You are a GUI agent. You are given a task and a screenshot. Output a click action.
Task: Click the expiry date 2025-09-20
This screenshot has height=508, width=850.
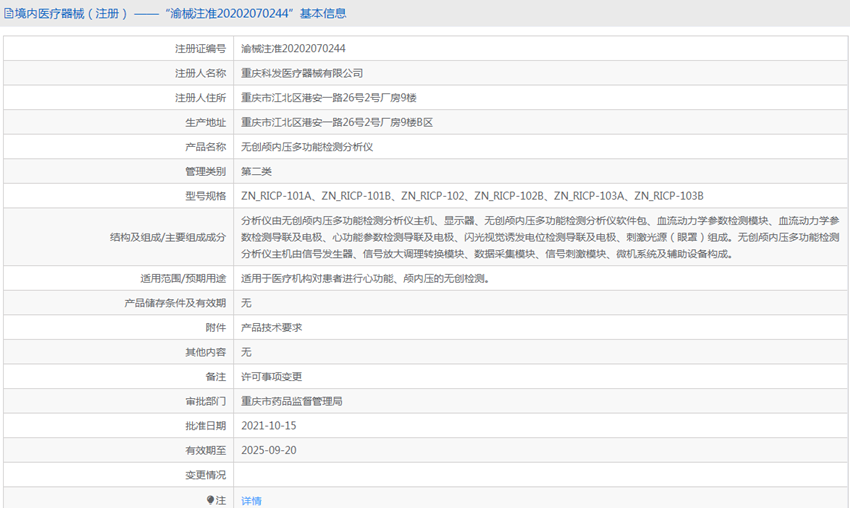(x=268, y=450)
